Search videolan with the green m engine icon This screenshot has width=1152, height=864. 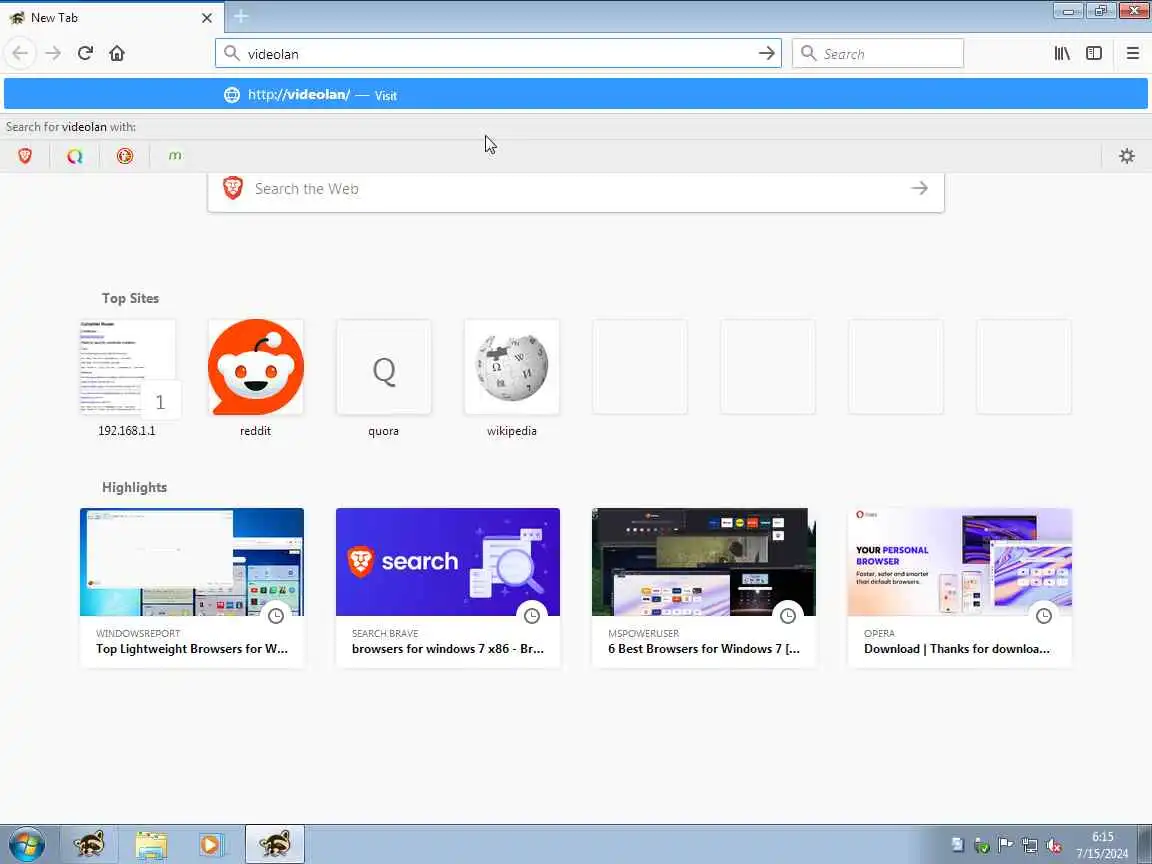[175, 156]
